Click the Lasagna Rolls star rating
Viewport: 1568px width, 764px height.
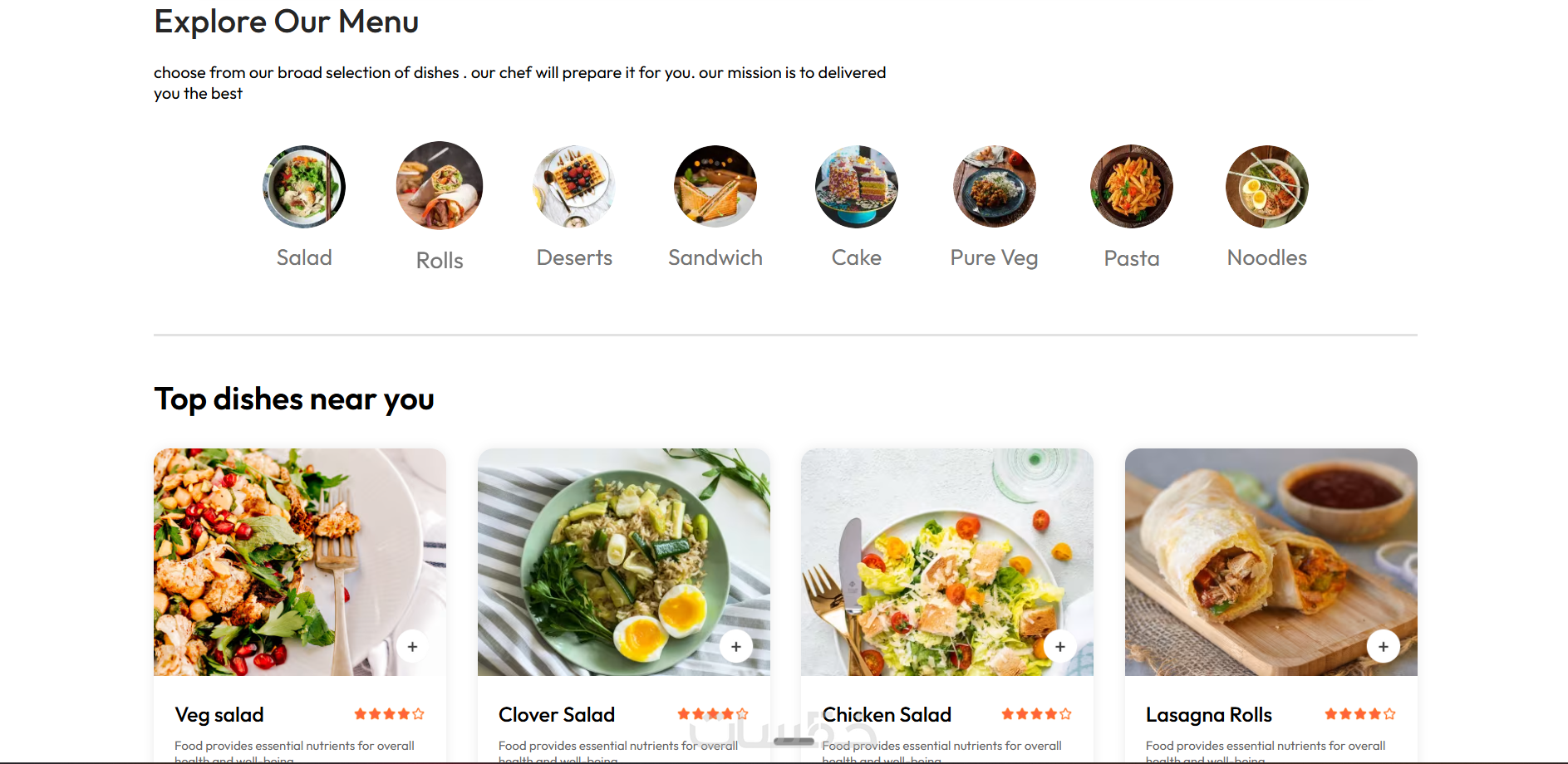(x=1360, y=714)
